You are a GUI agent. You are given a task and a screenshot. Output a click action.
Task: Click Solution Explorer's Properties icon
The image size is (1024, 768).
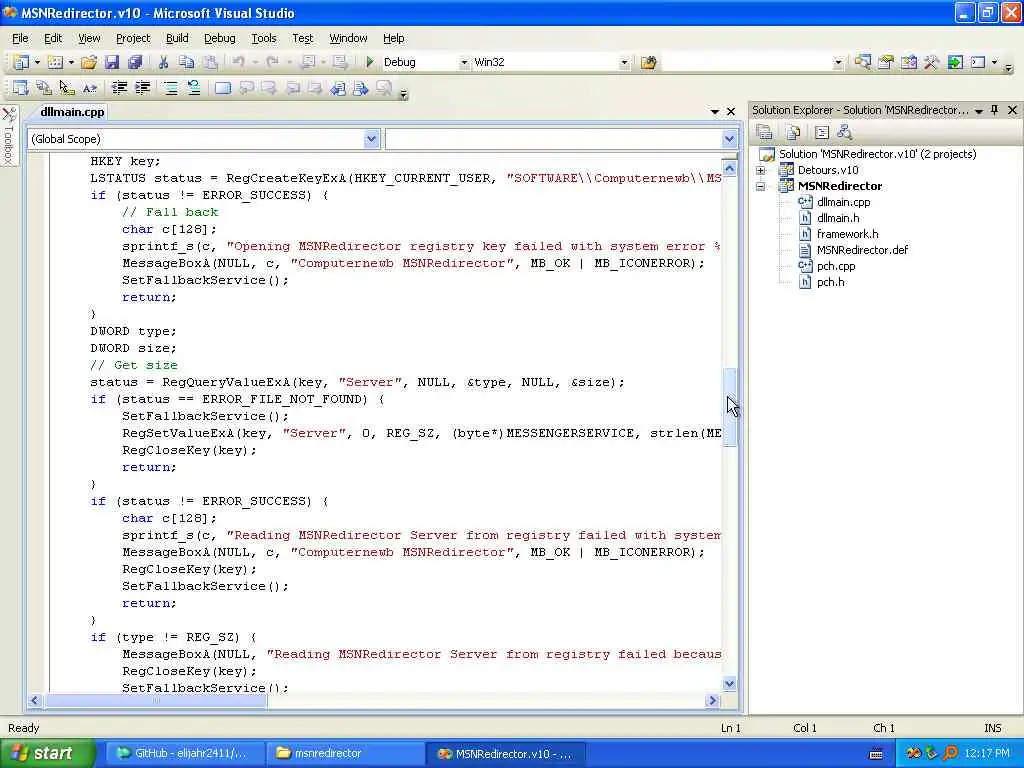(x=765, y=133)
